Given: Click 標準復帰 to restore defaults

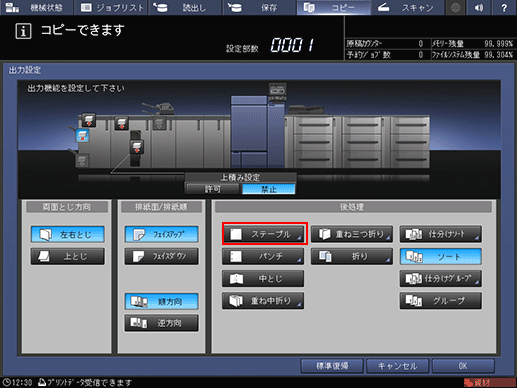Looking at the screenshot, I should click(x=332, y=366).
